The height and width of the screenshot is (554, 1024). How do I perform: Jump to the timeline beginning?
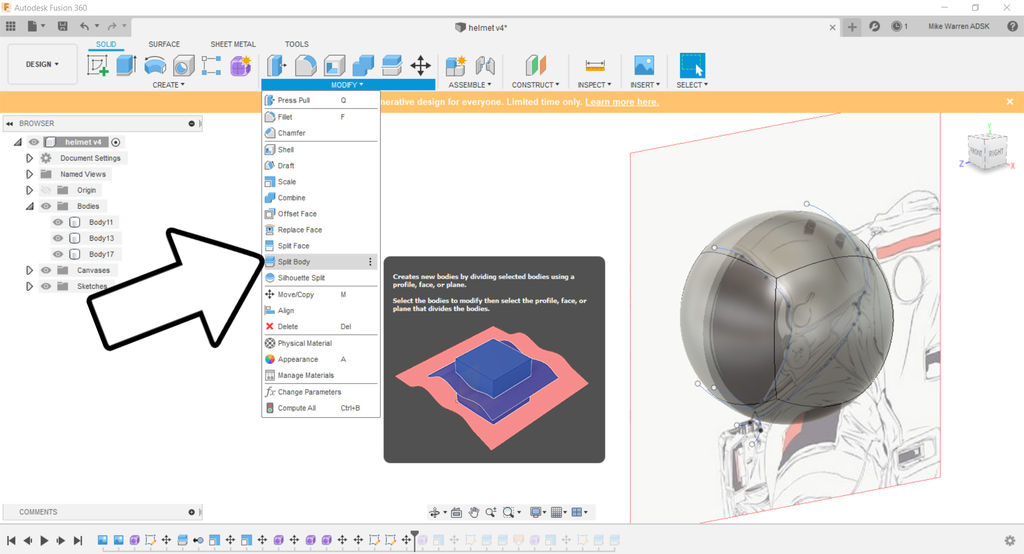click(x=11, y=540)
